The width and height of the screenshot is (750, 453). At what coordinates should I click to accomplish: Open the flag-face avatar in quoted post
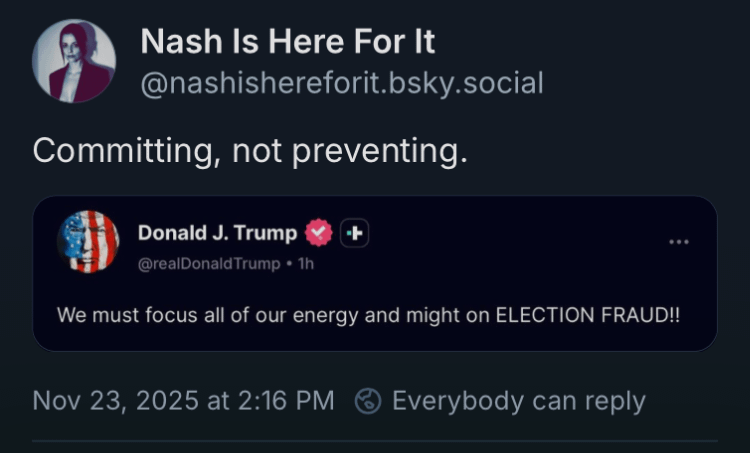[x=88, y=242]
